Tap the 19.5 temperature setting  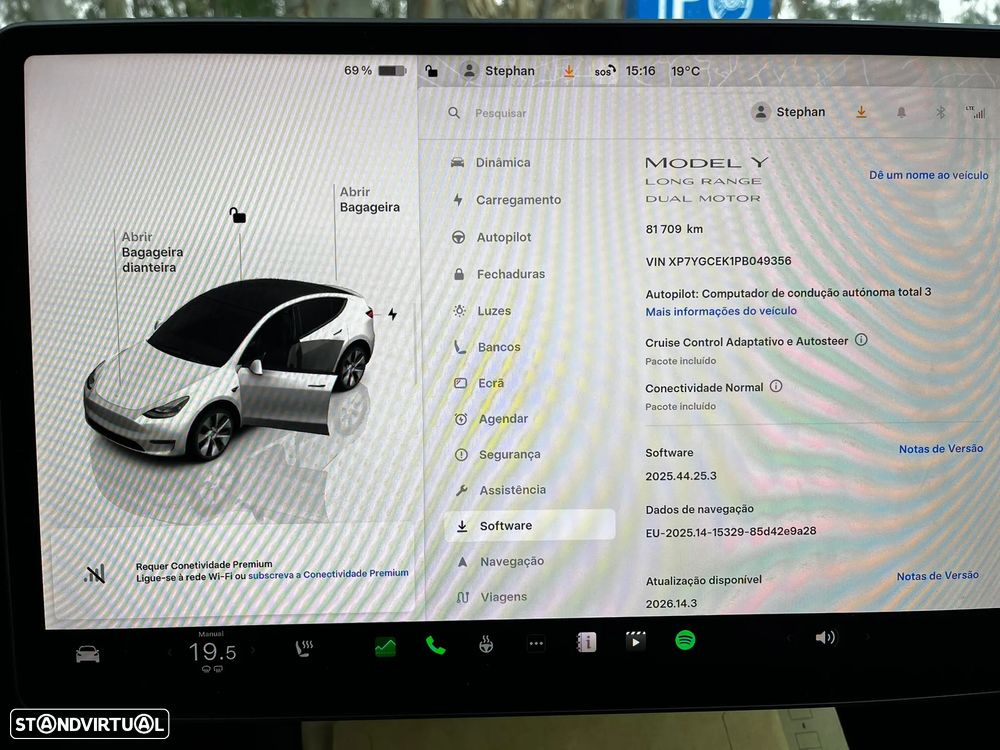(x=212, y=652)
